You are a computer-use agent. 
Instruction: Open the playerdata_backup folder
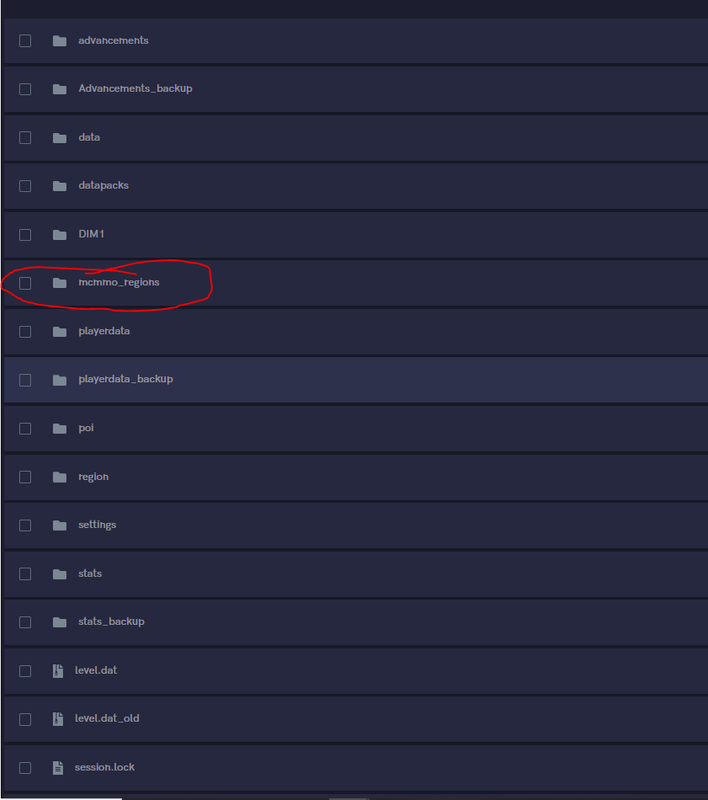click(x=125, y=379)
